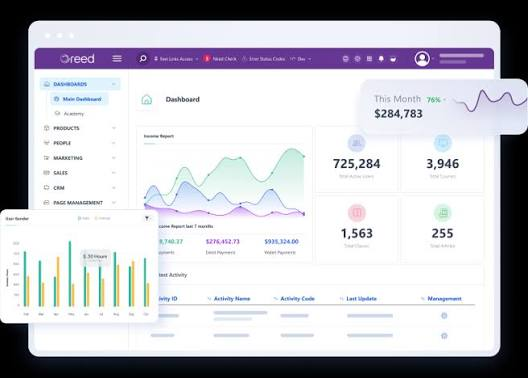Click the search magnifier icon

tap(143, 59)
